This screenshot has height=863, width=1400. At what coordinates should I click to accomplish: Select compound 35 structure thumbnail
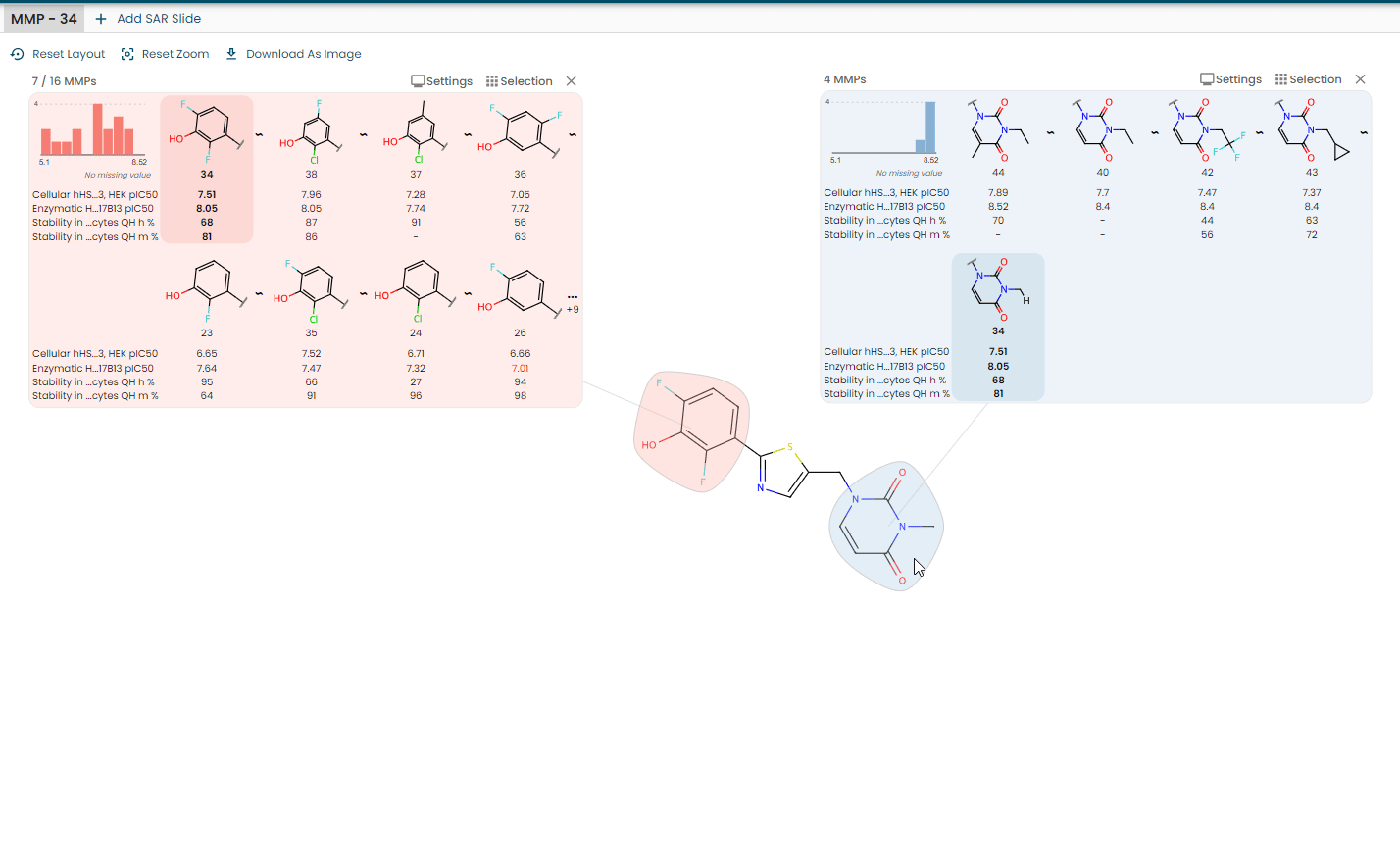point(311,290)
